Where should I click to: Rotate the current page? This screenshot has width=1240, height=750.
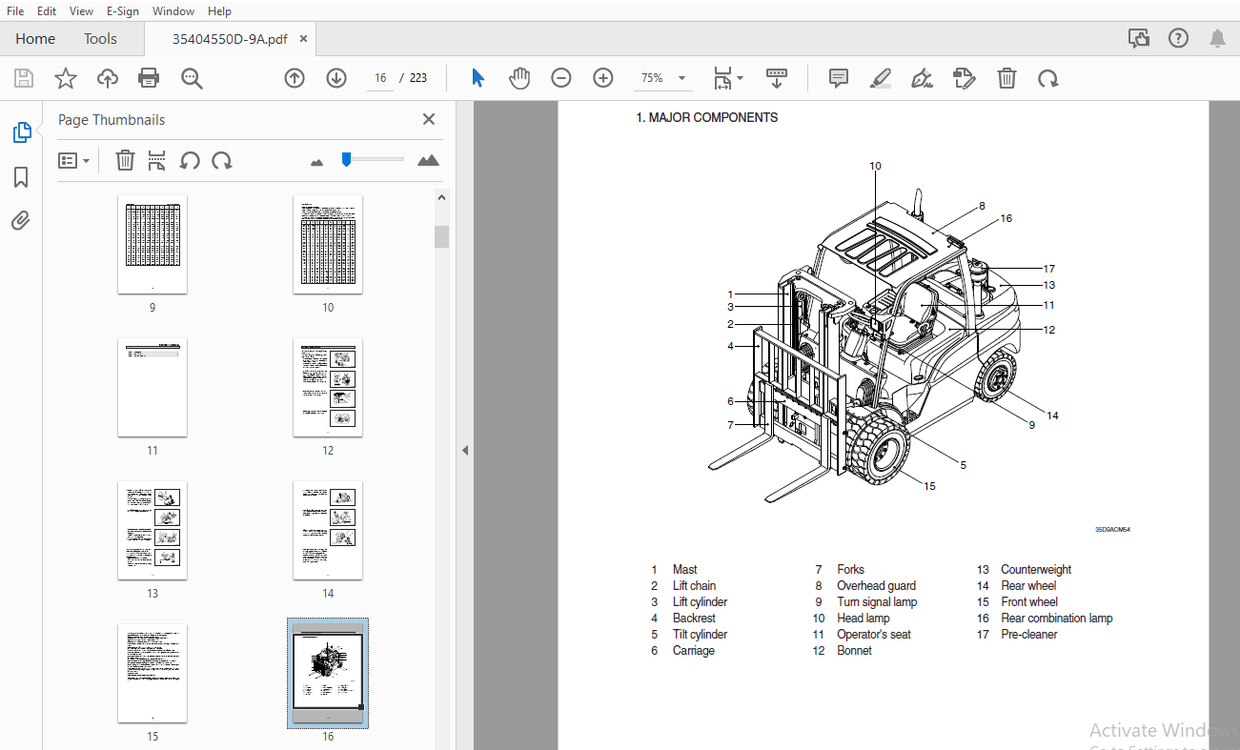point(1048,78)
